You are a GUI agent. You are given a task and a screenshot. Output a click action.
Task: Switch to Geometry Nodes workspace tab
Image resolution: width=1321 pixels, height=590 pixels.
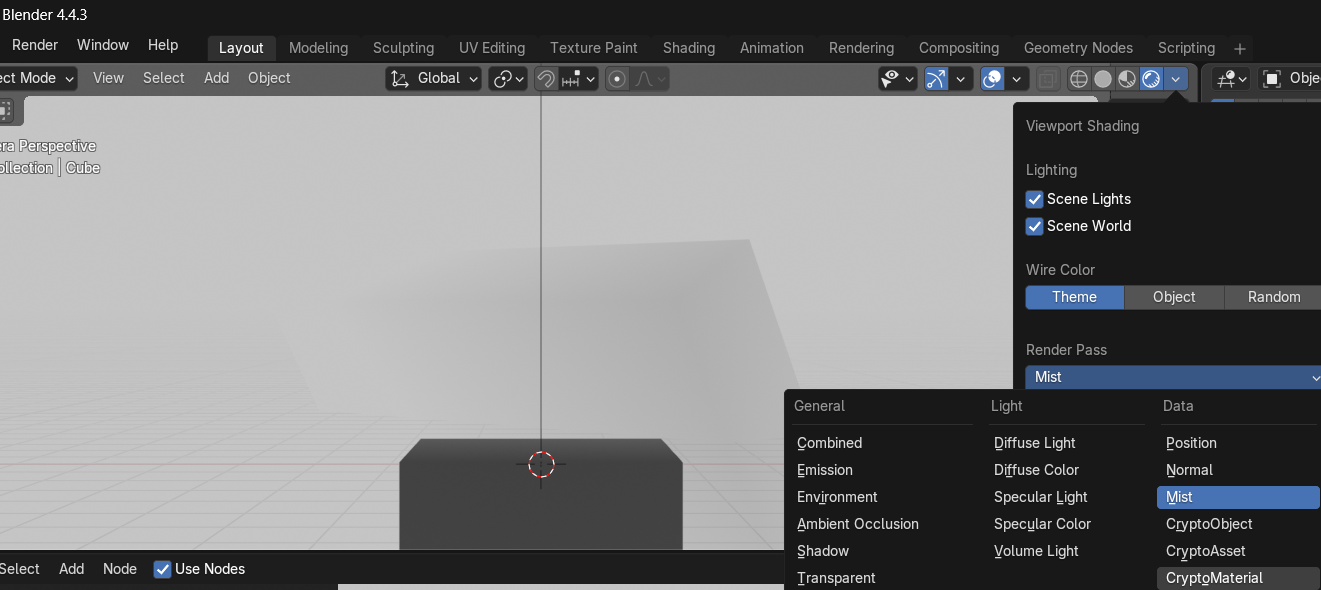click(x=1078, y=48)
